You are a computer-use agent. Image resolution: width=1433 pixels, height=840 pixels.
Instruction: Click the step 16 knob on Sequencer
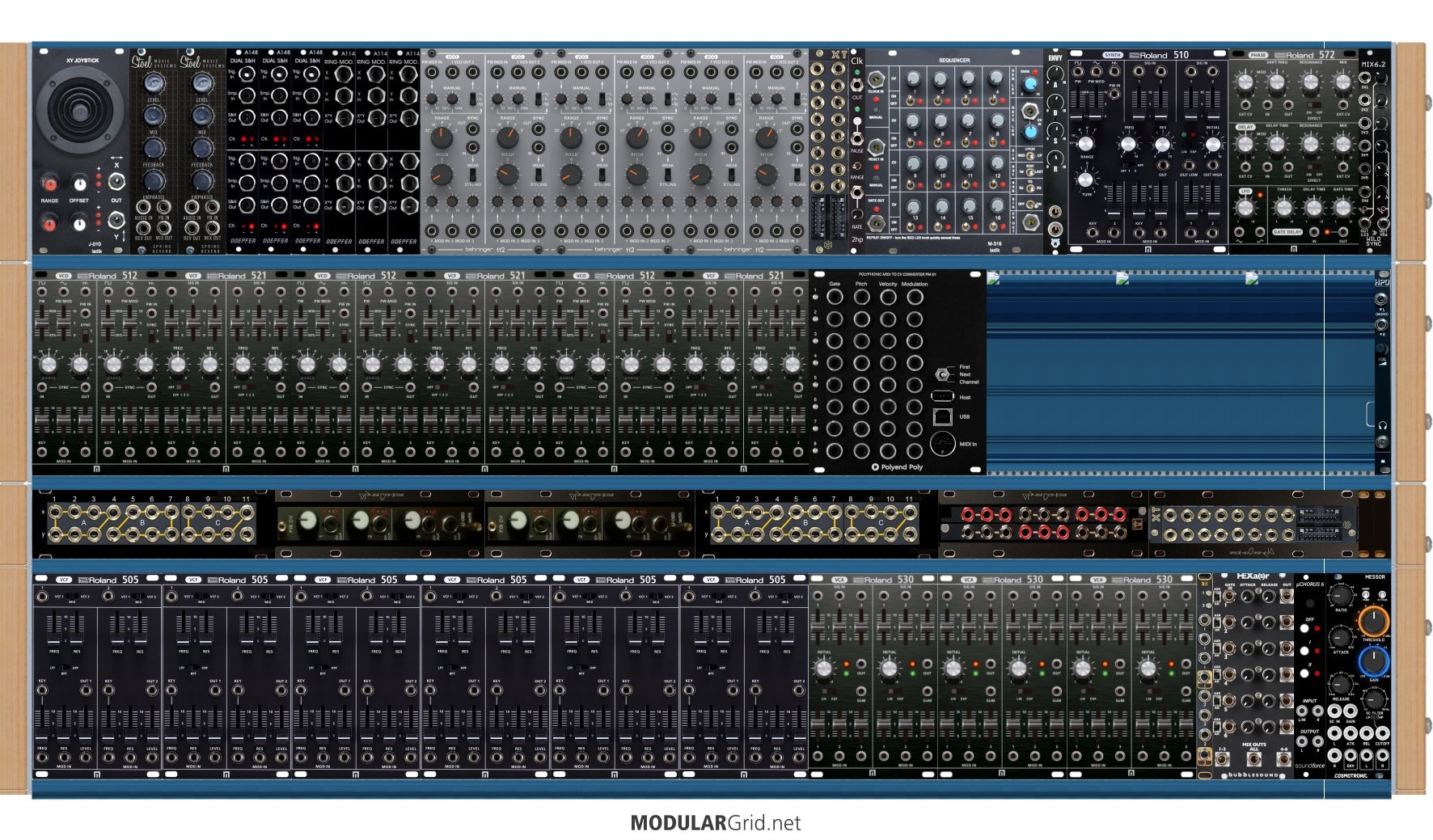(997, 205)
